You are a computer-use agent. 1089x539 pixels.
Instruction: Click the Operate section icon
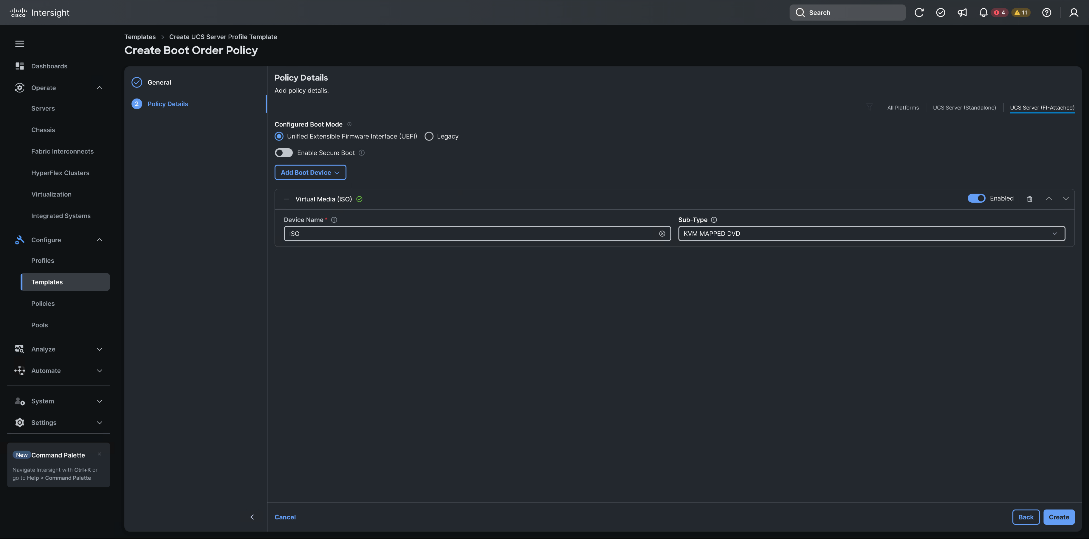pos(19,88)
